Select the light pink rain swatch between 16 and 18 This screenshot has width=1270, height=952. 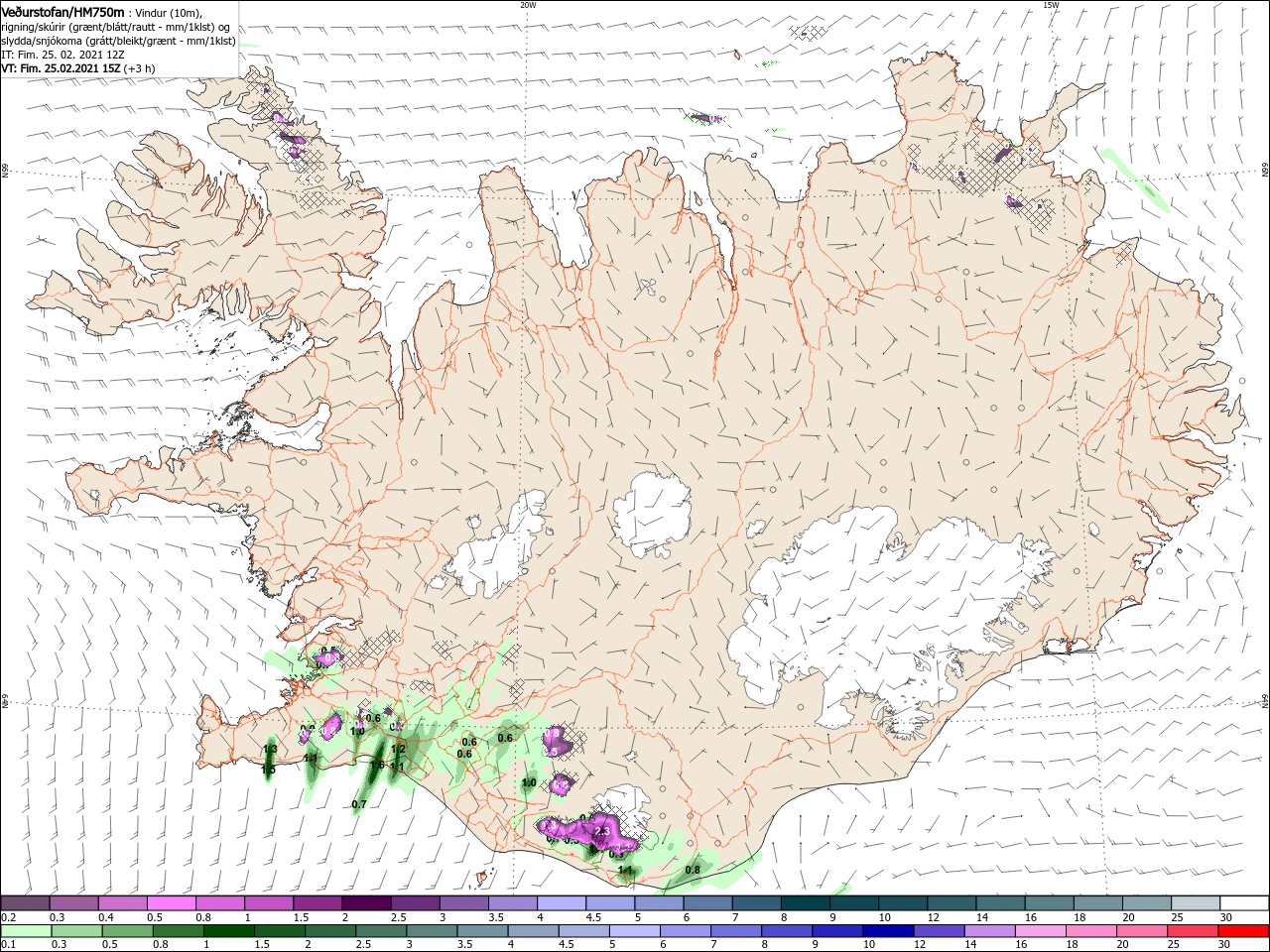tap(1038, 931)
